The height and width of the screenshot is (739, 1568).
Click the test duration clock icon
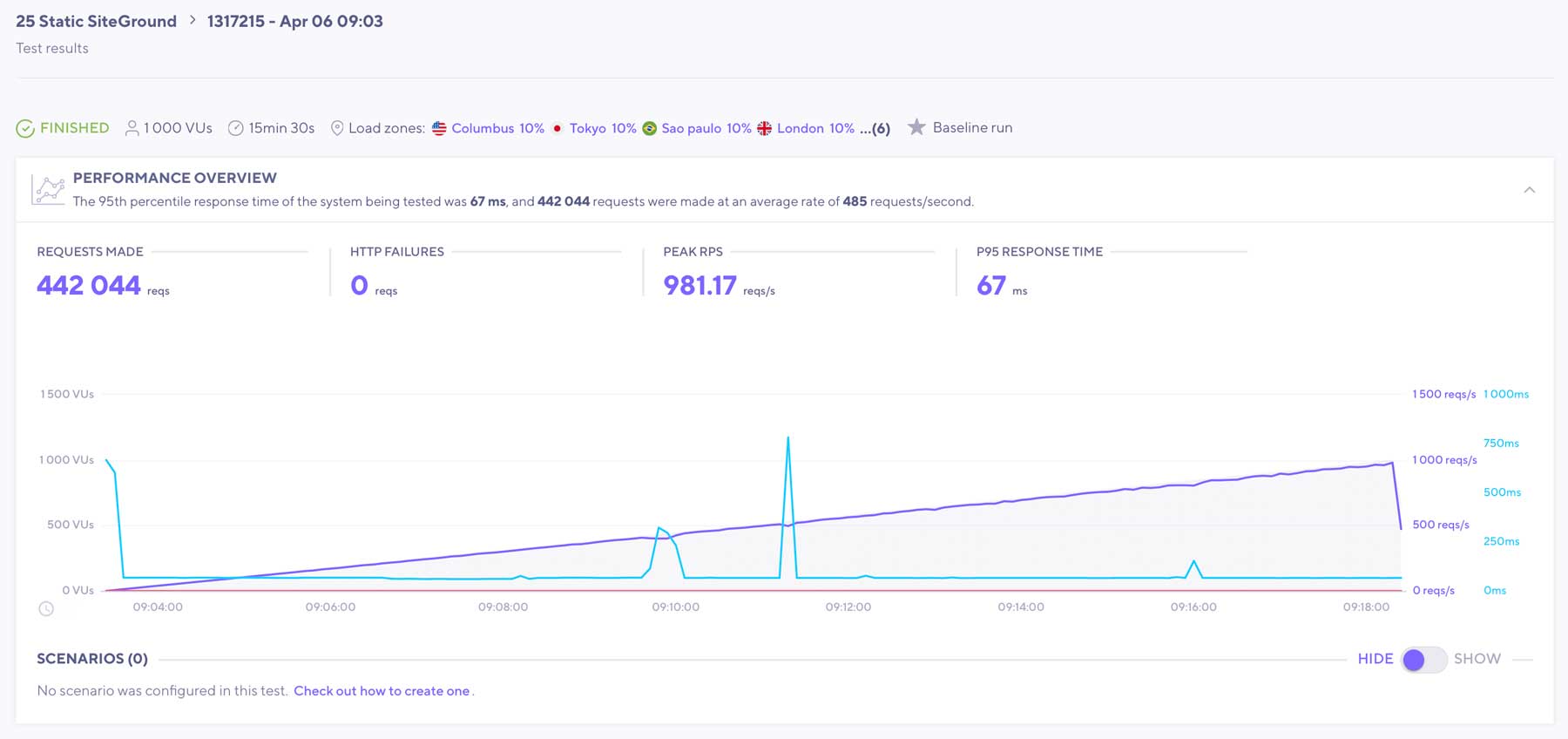pyautogui.click(x=235, y=128)
